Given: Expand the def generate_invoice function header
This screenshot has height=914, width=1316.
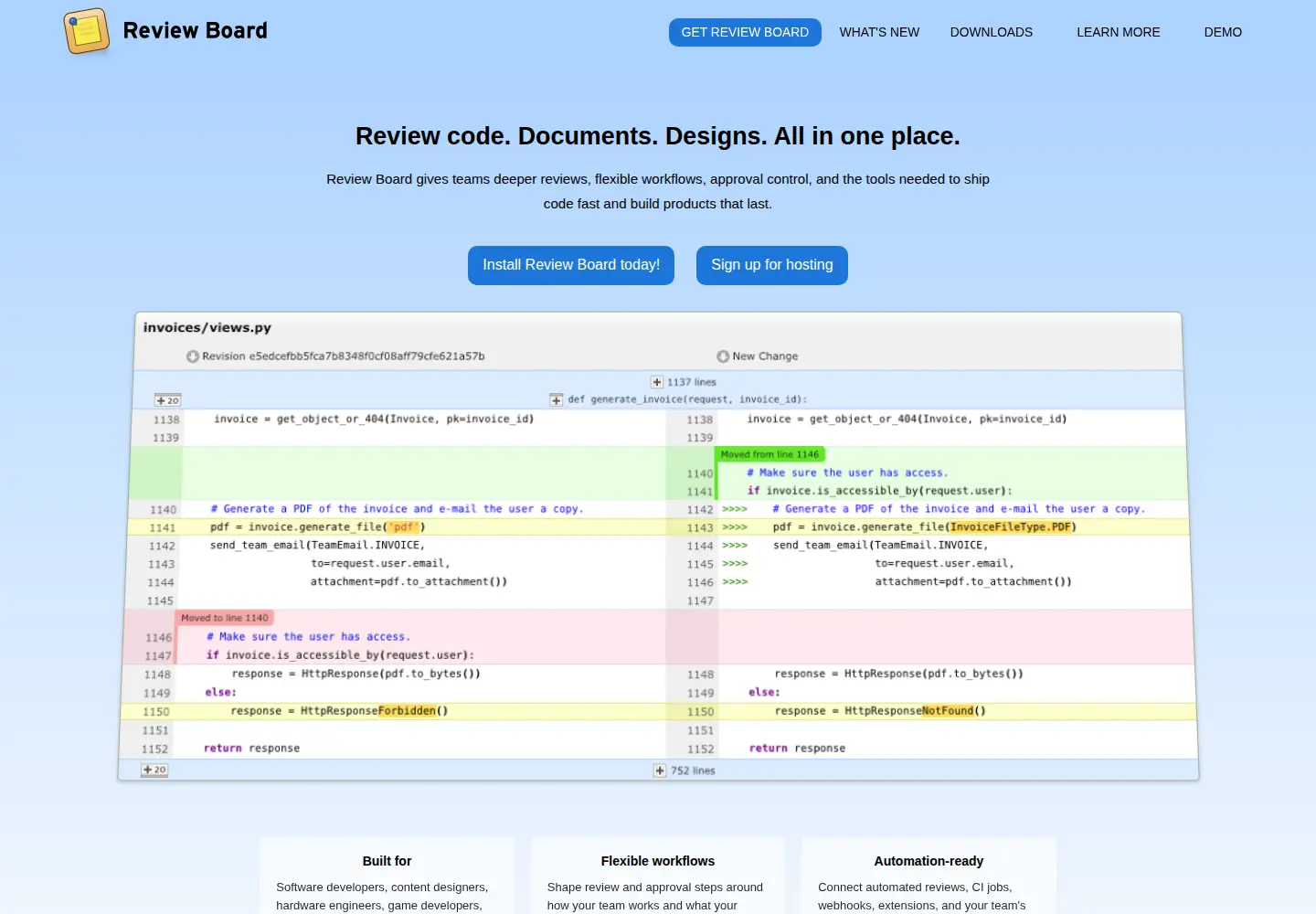Looking at the screenshot, I should 557,399.
